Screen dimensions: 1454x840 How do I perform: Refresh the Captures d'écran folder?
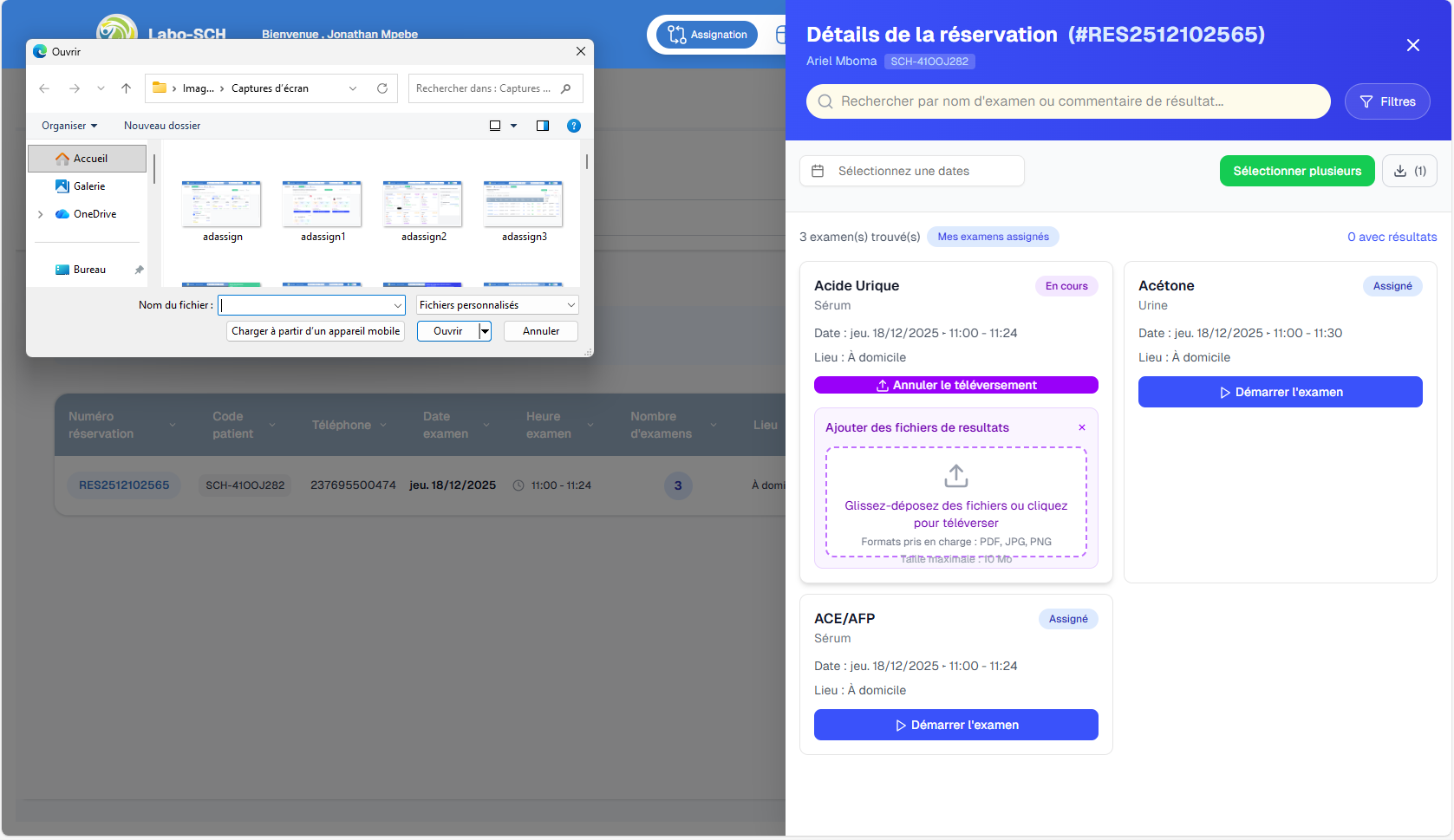382,88
